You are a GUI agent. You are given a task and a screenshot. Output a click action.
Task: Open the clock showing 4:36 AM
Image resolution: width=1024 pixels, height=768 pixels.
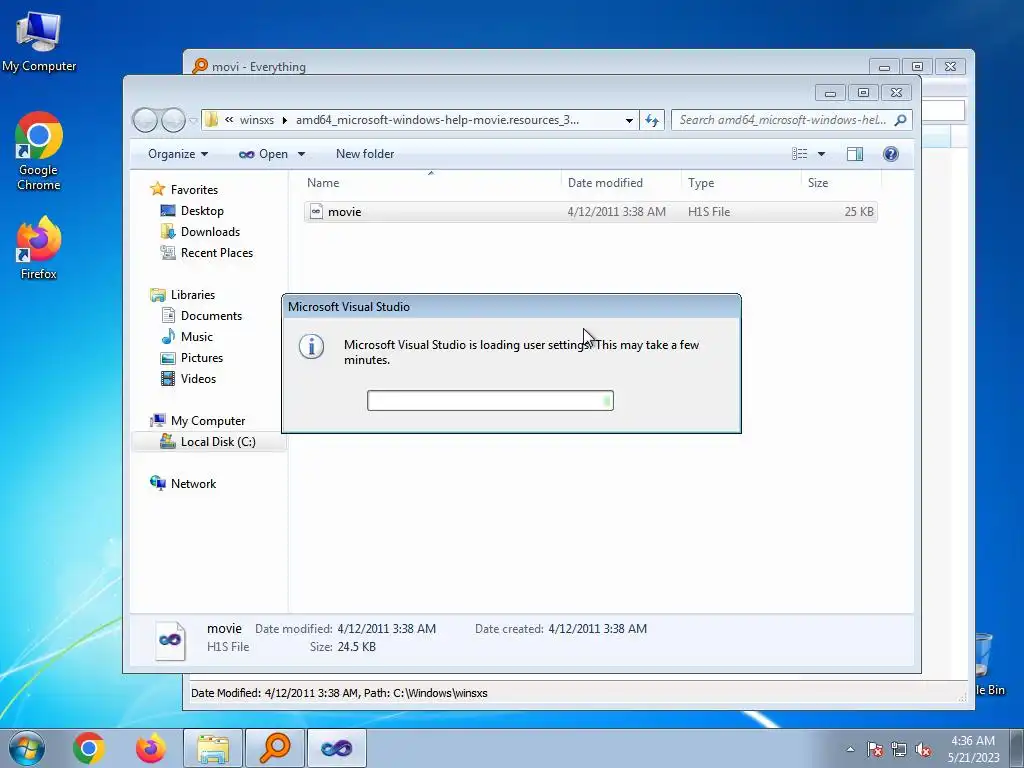click(973, 748)
